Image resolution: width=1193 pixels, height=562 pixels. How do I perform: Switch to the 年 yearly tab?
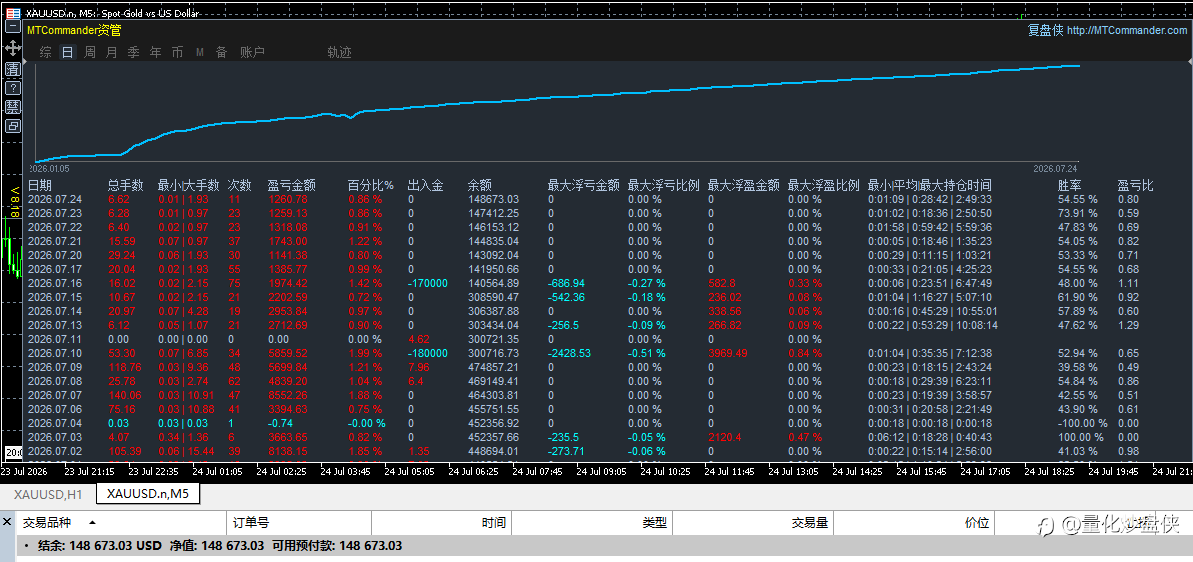(x=155, y=52)
